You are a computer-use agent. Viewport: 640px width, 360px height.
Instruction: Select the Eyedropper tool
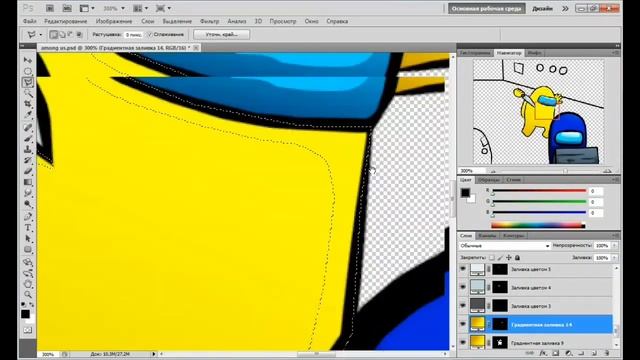28,116
